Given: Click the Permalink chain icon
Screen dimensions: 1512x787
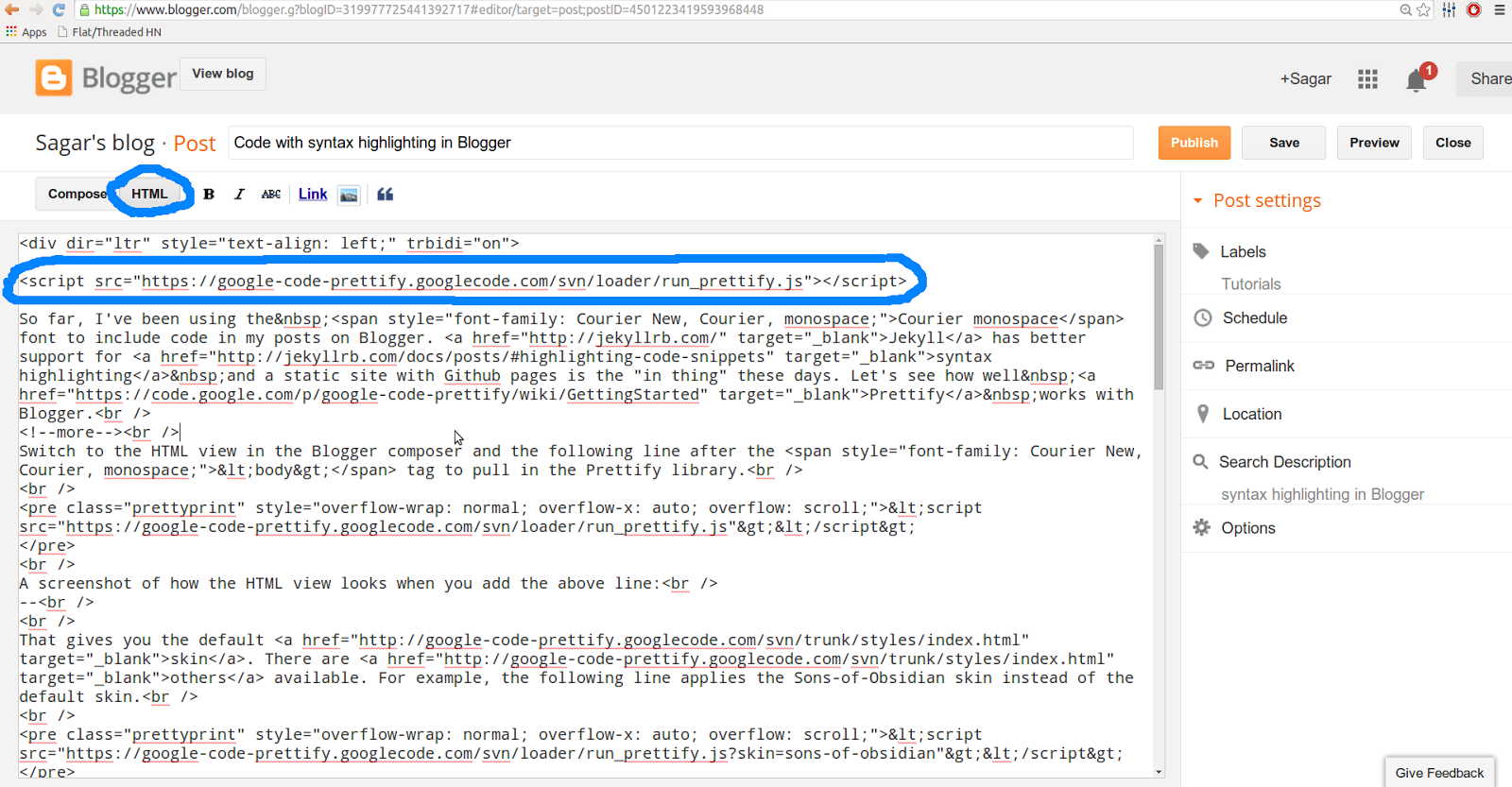Looking at the screenshot, I should pyautogui.click(x=1203, y=365).
